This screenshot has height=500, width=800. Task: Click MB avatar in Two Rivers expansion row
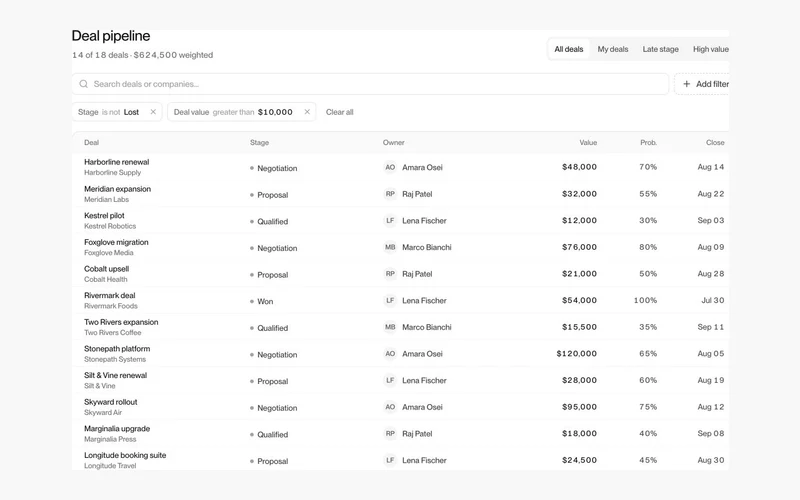click(x=390, y=327)
